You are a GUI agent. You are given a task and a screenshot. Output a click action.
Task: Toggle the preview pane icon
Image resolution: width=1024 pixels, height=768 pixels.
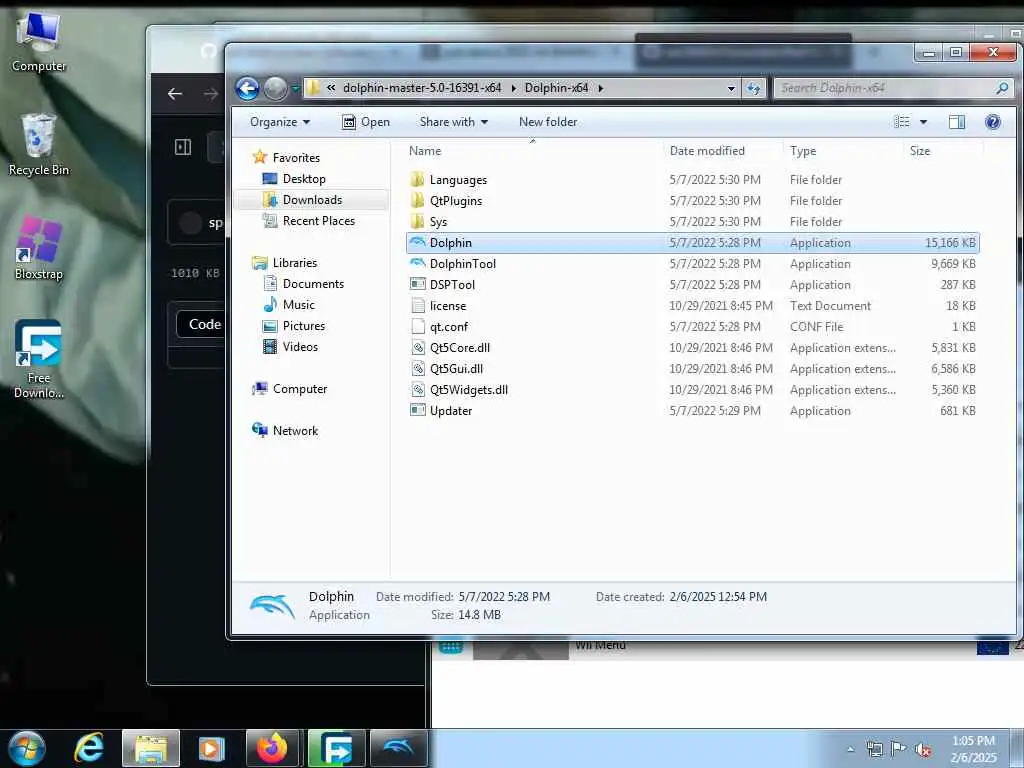pos(957,122)
